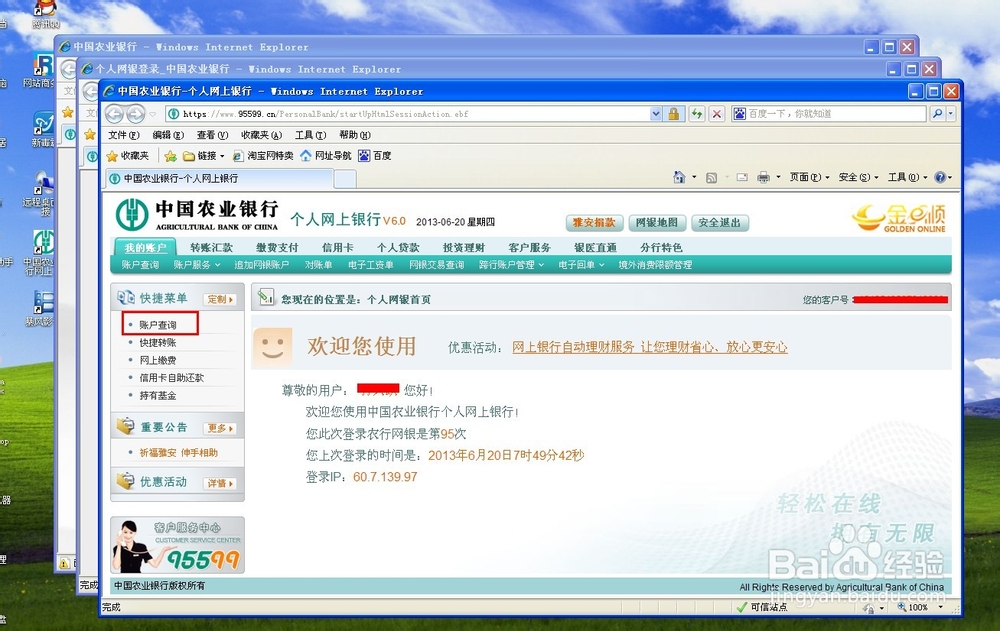Open a new blank IE tab

pyautogui.click(x=345, y=179)
